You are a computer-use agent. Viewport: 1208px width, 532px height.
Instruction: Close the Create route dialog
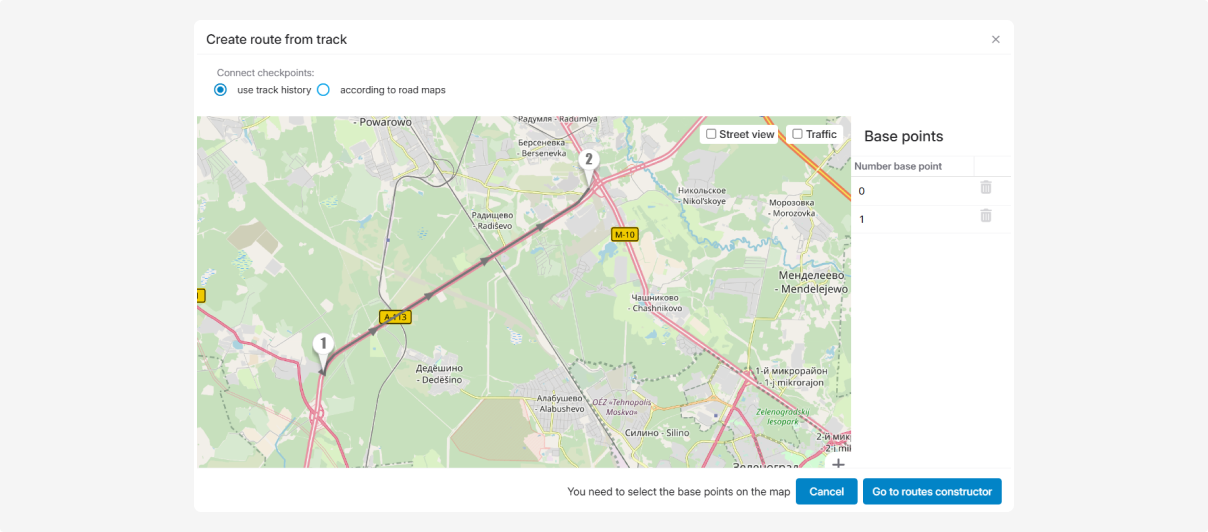point(995,40)
